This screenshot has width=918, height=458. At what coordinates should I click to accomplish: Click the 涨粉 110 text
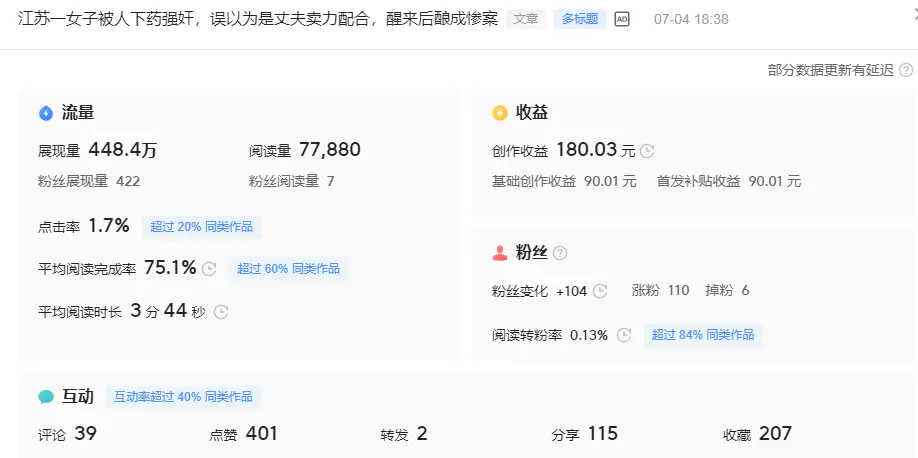pyautogui.click(x=660, y=290)
